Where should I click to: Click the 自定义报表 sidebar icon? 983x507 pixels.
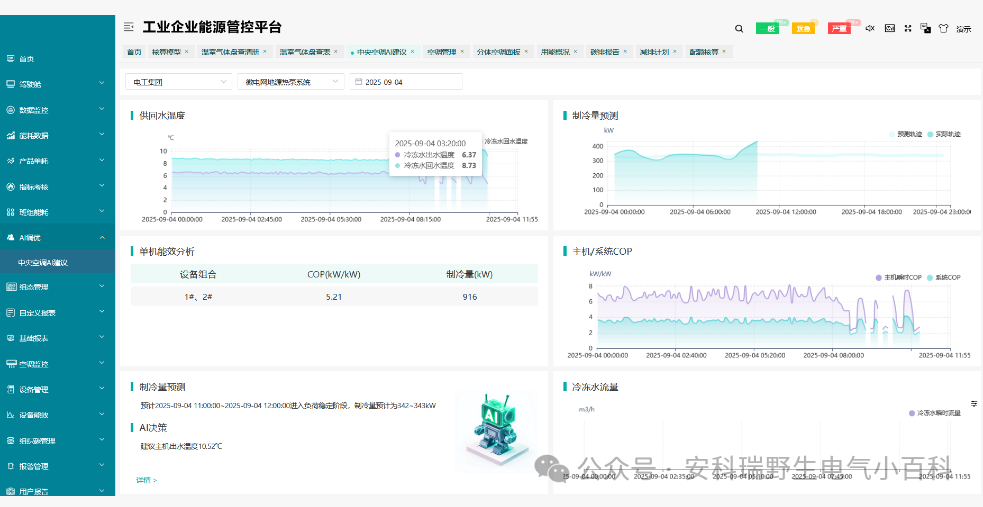[10, 312]
